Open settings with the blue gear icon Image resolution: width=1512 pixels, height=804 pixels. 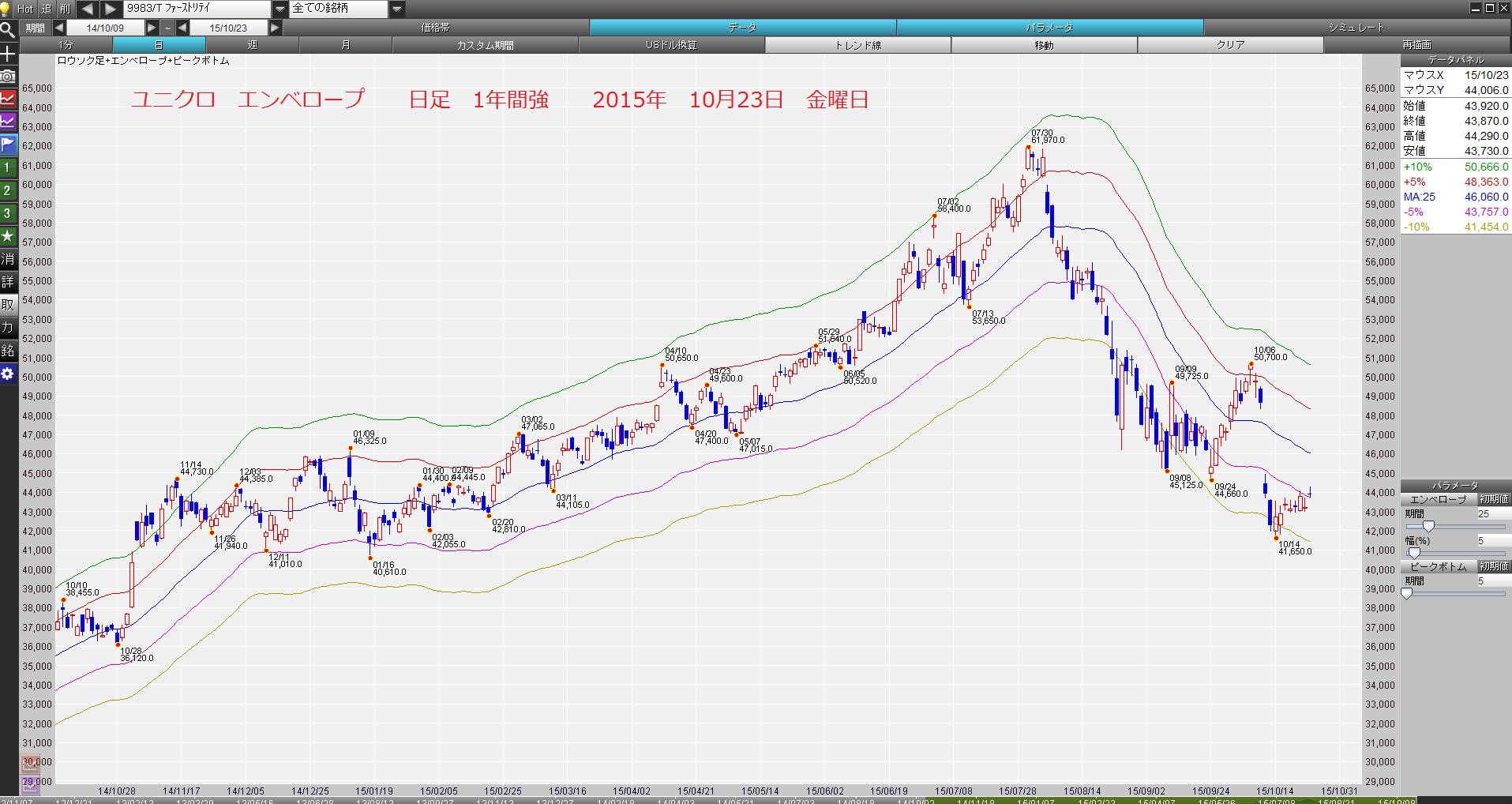point(8,374)
